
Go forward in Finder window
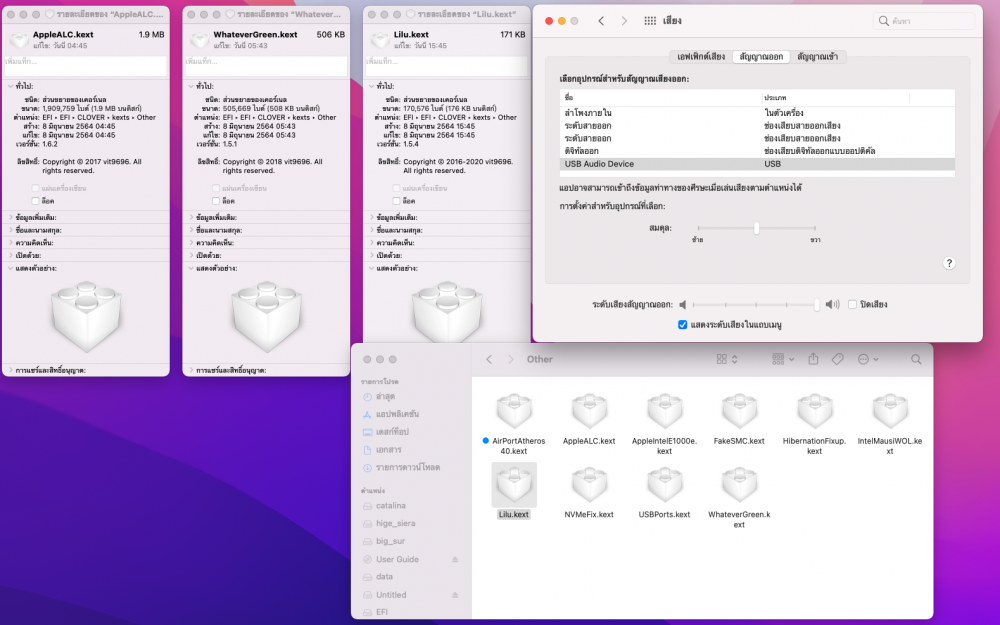coord(510,360)
